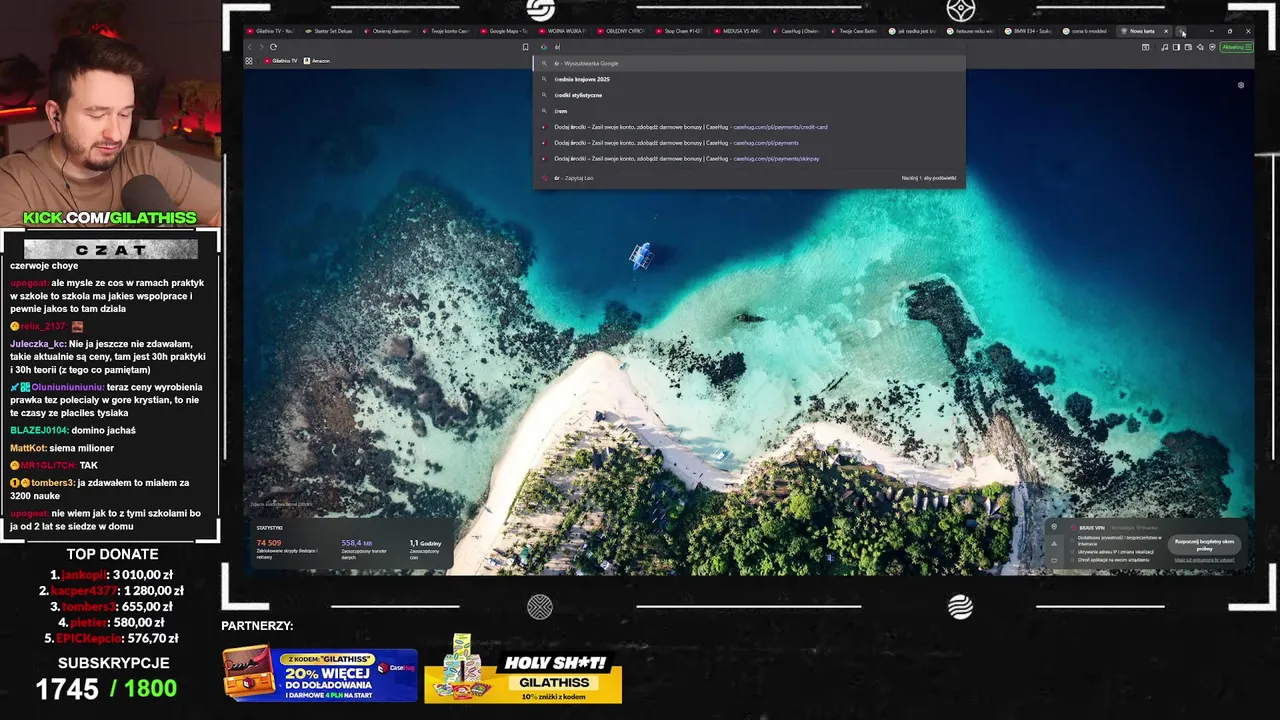The width and height of the screenshot is (1280, 720).
Task: Select suggestion 'średnia krajowa 2025'
Action: 749,79
